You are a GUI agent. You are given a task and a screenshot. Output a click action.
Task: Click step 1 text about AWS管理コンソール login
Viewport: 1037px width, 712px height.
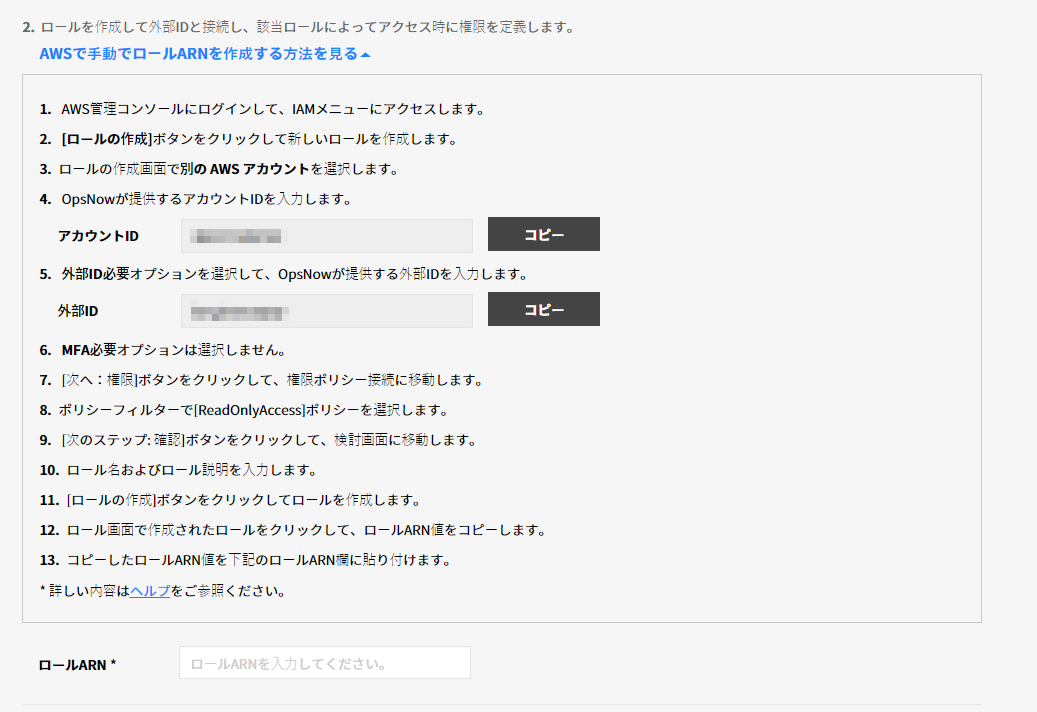(272, 109)
